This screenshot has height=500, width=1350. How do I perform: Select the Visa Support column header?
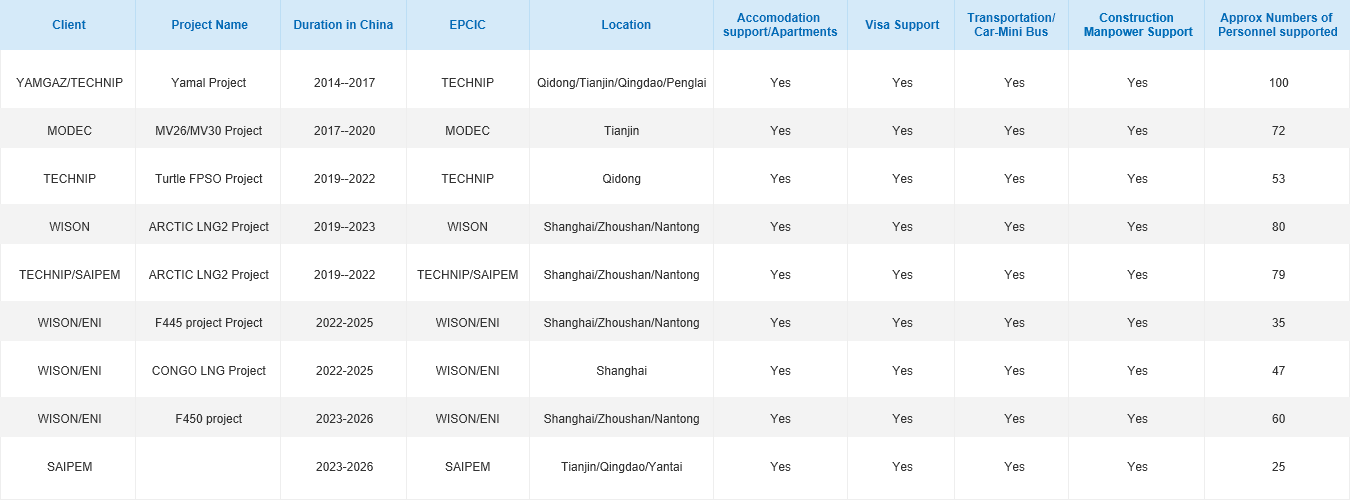coord(902,25)
